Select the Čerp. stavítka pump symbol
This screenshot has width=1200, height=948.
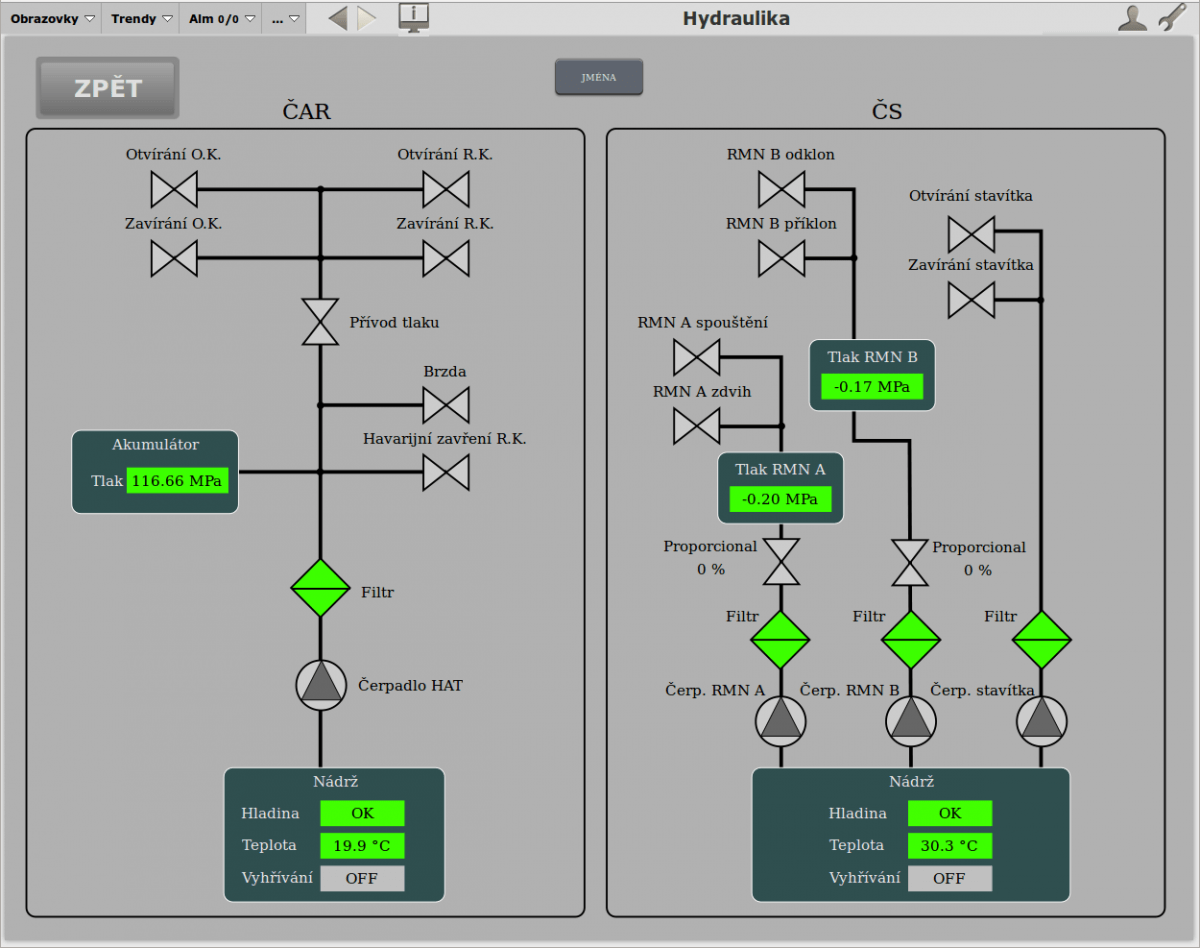1041,721
